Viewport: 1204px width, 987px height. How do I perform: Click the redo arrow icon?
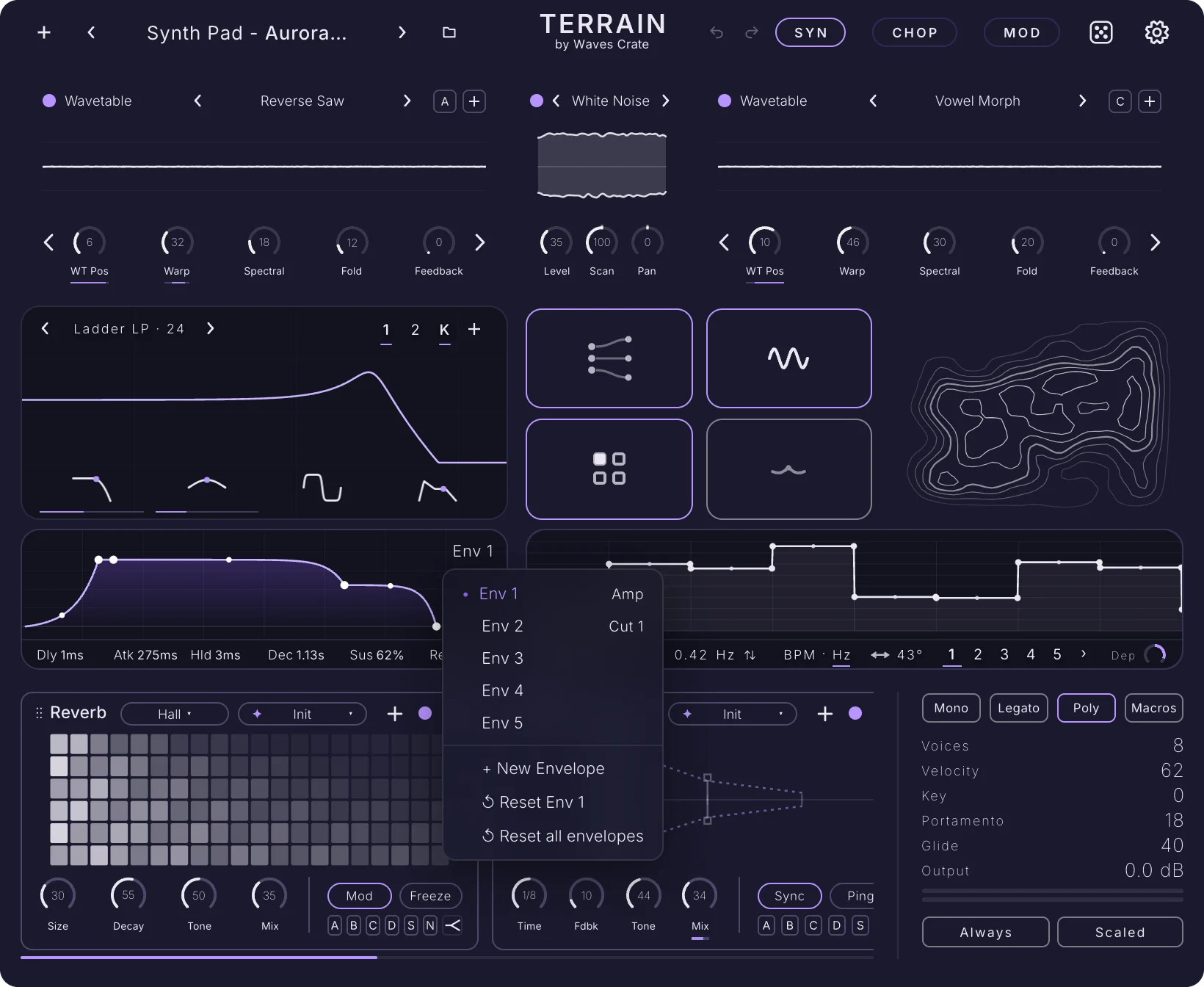tap(752, 32)
